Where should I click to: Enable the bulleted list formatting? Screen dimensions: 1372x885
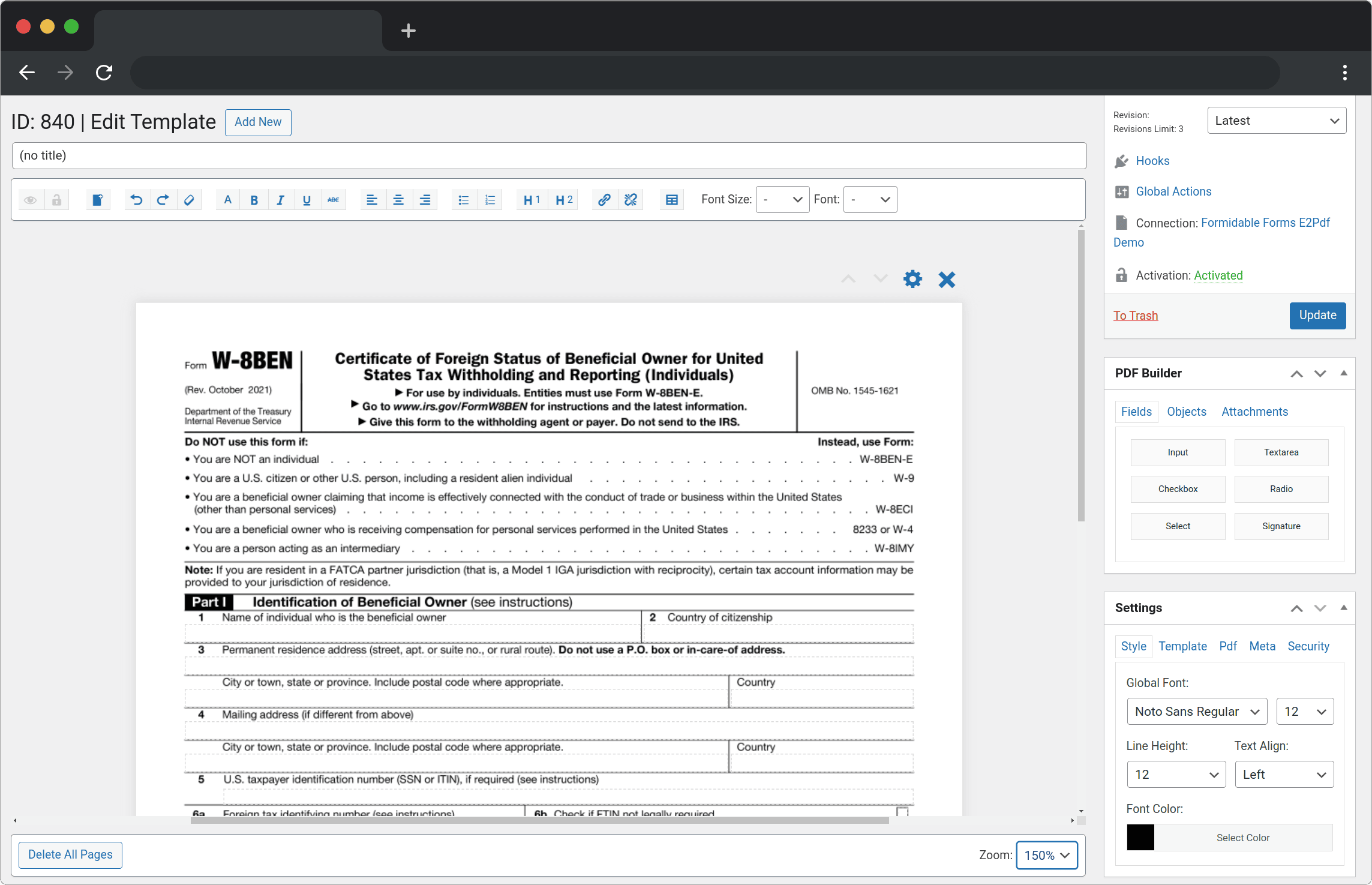(463, 199)
